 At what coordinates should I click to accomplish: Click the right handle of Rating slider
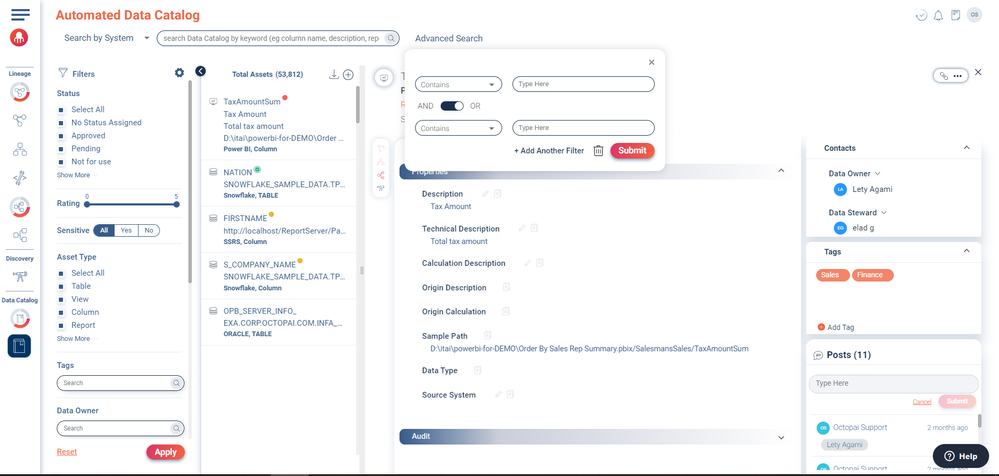[x=176, y=205]
